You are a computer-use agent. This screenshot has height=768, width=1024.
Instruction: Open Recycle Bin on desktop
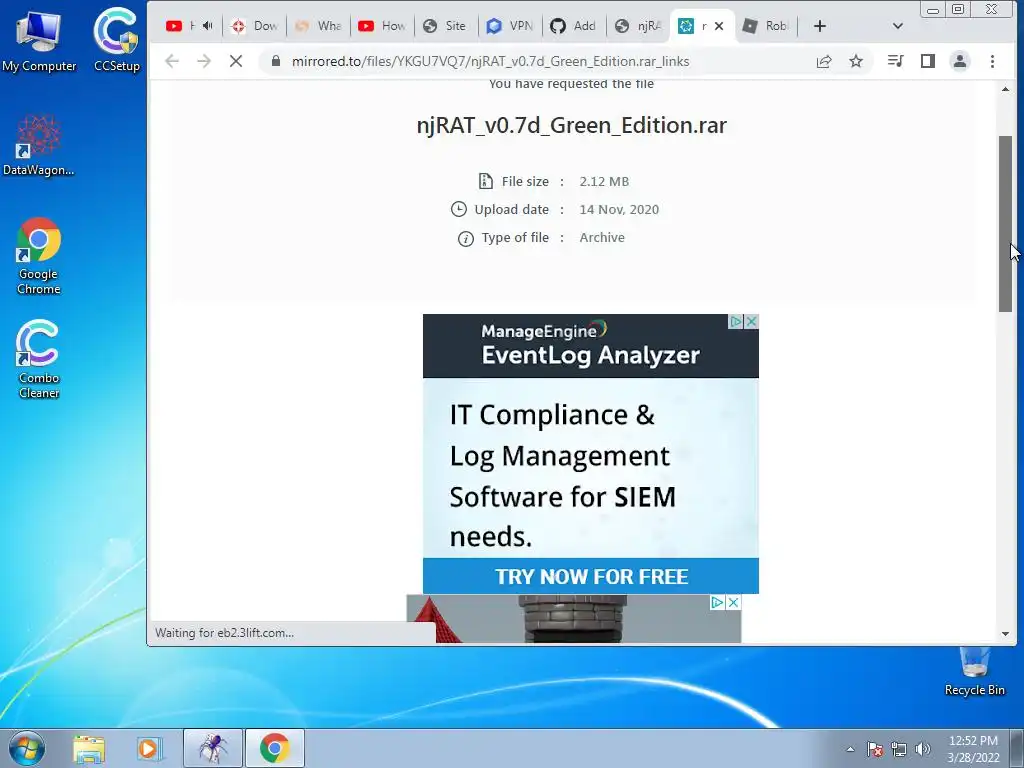(x=974, y=671)
